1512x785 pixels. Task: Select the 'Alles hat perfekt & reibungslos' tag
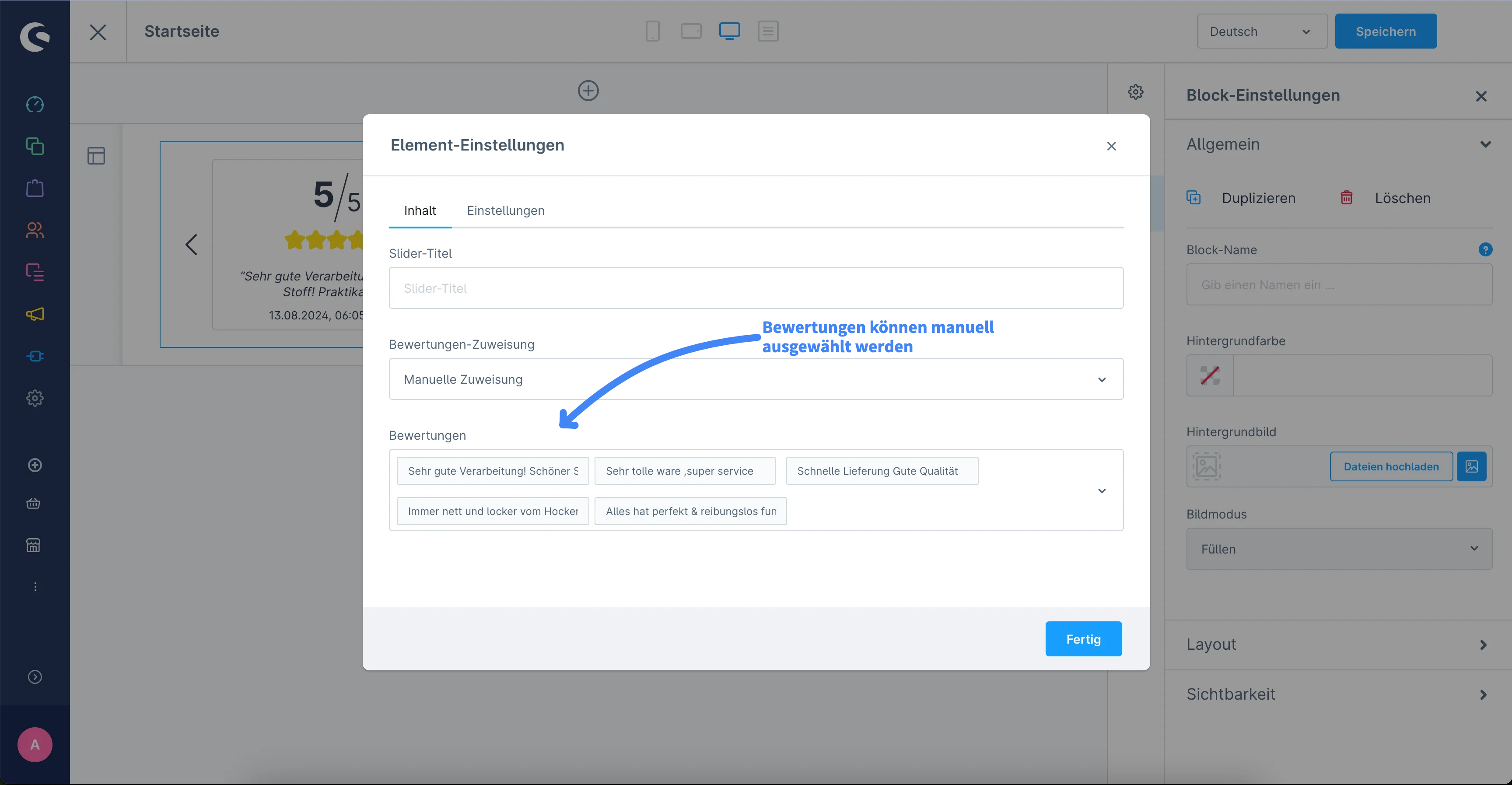pyautogui.click(x=690, y=512)
